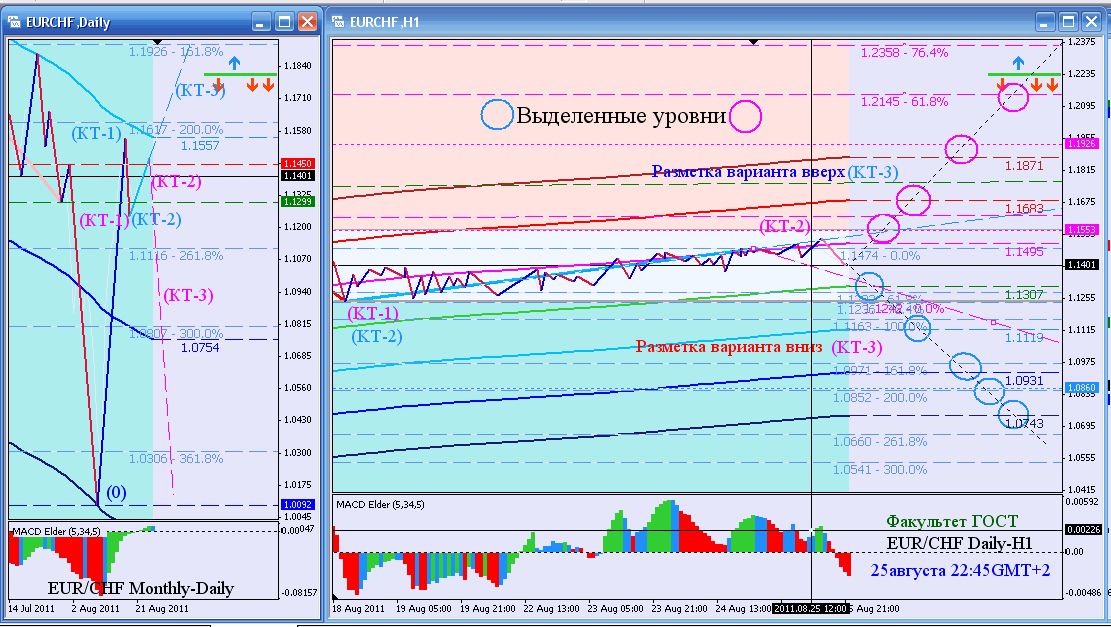Select the '(0)' point label in Daily chart
This screenshot has width=1111, height=627.
click(116, 492)
